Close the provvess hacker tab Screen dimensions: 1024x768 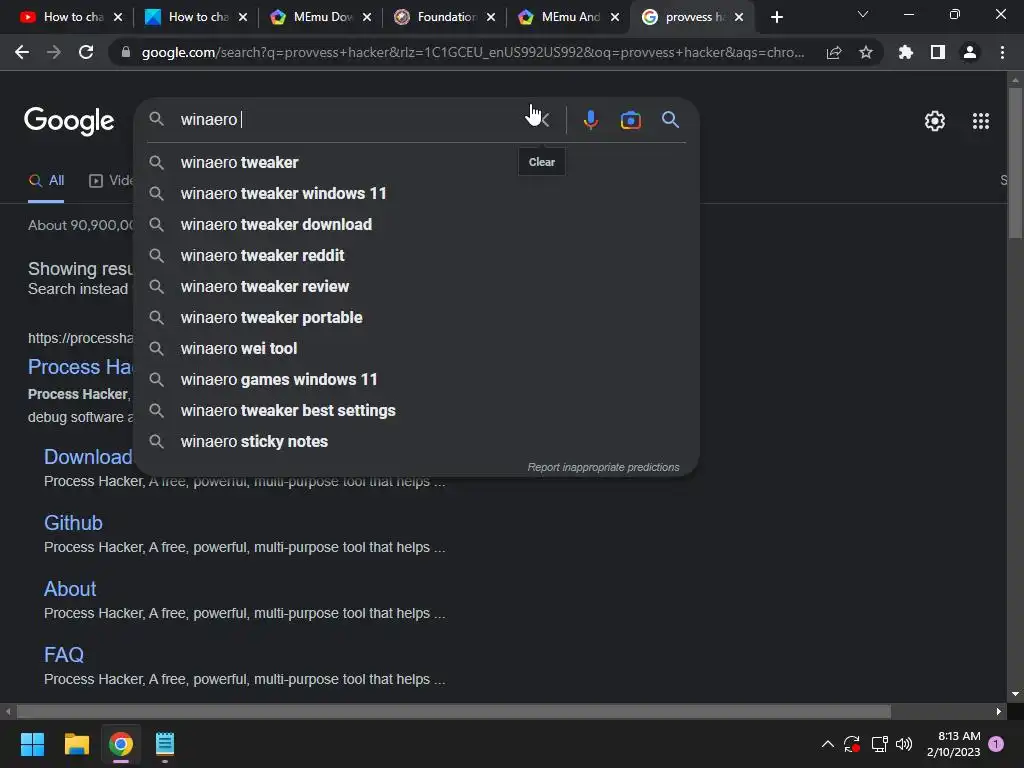pyautogui.click(x=739, y=18)
